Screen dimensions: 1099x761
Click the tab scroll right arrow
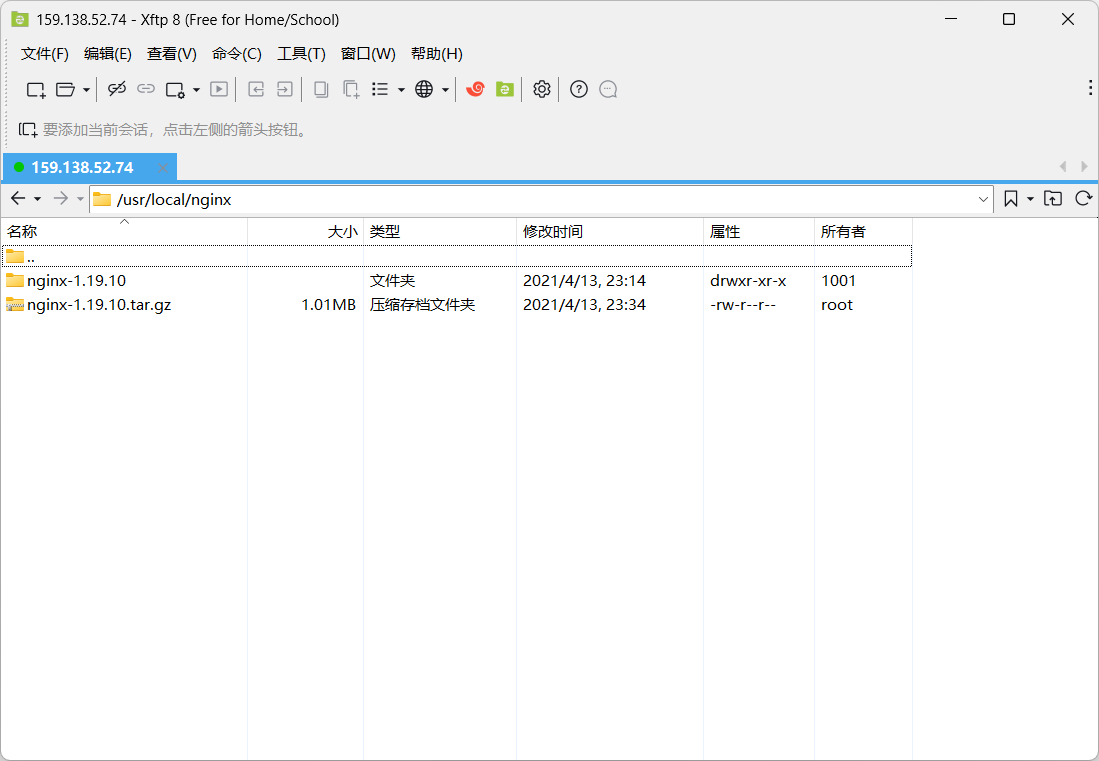(x=1084, y=167)
